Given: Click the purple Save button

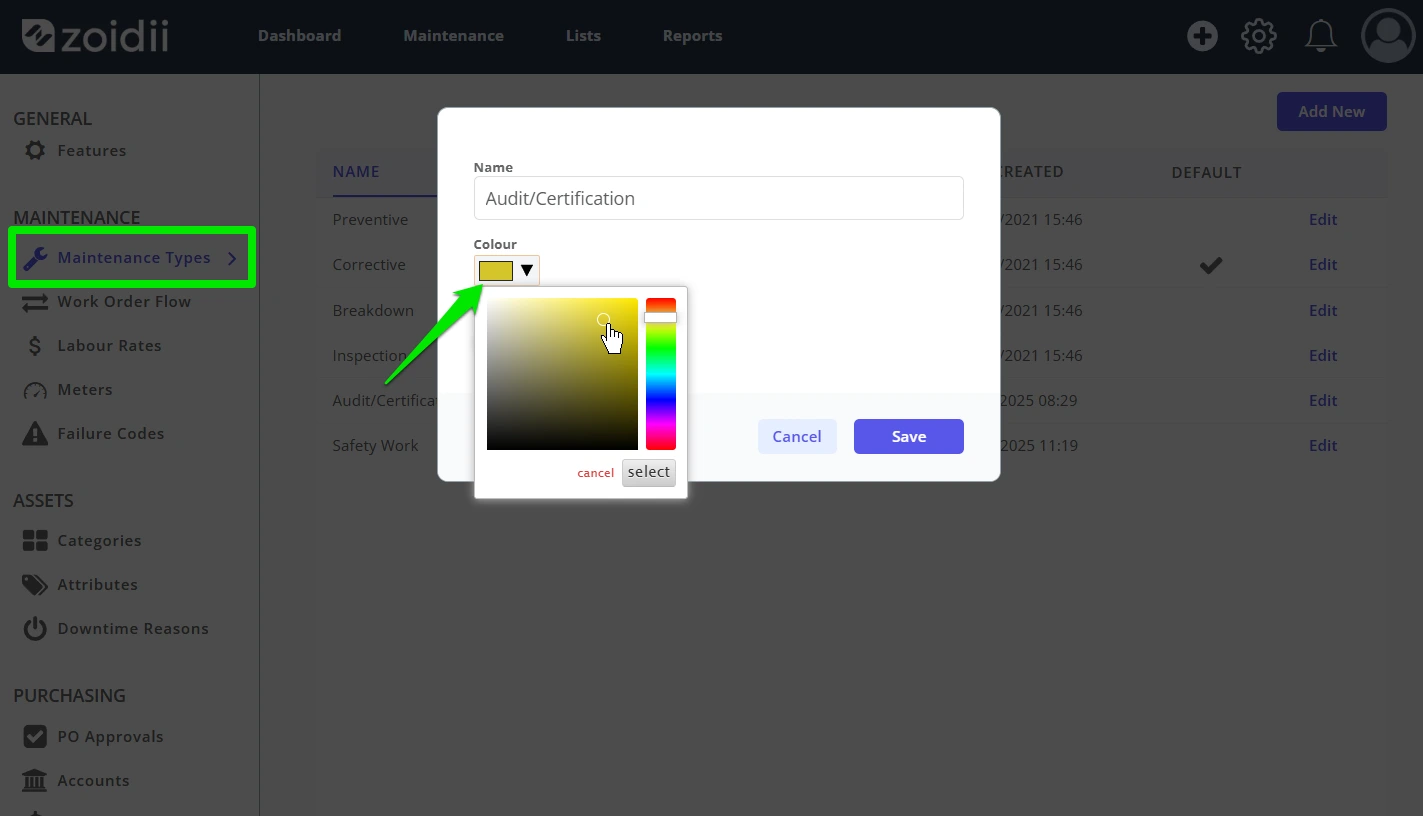Looking at the screenshot, I should (909, 437).
